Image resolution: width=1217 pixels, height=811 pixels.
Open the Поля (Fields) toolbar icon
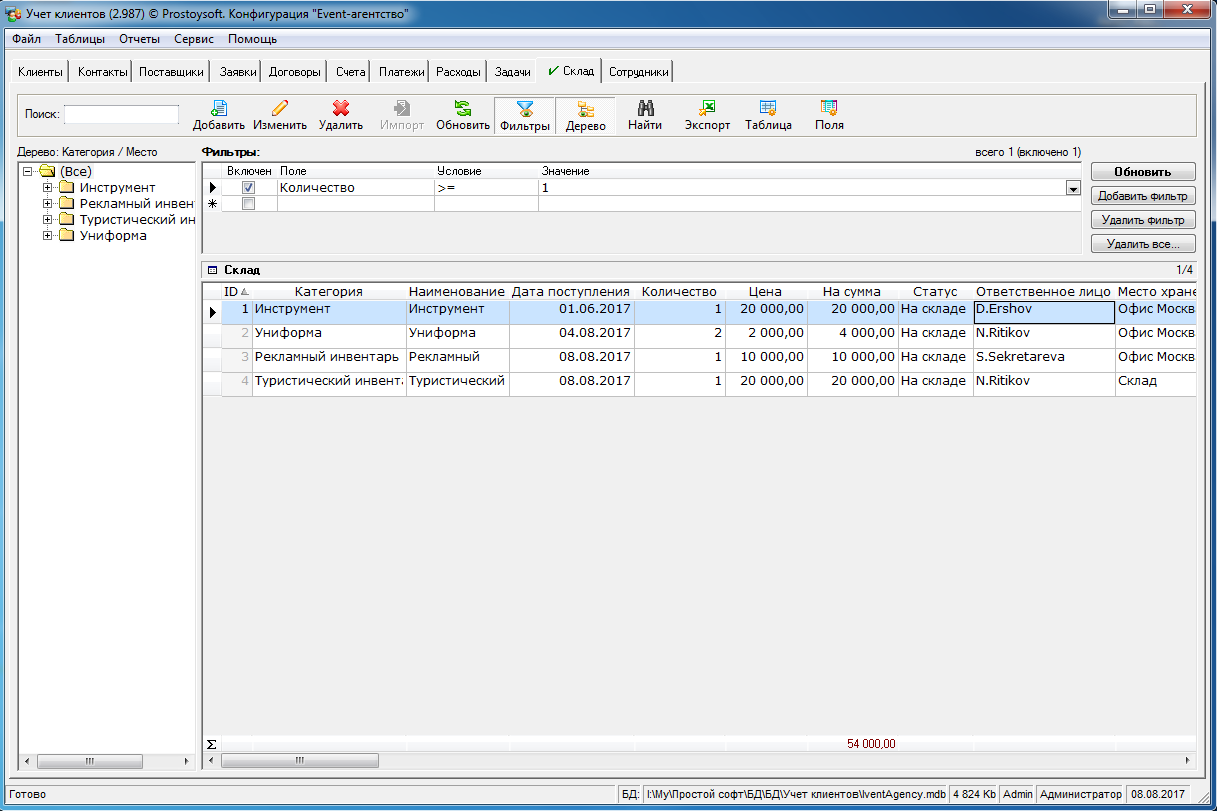point(828,109)
